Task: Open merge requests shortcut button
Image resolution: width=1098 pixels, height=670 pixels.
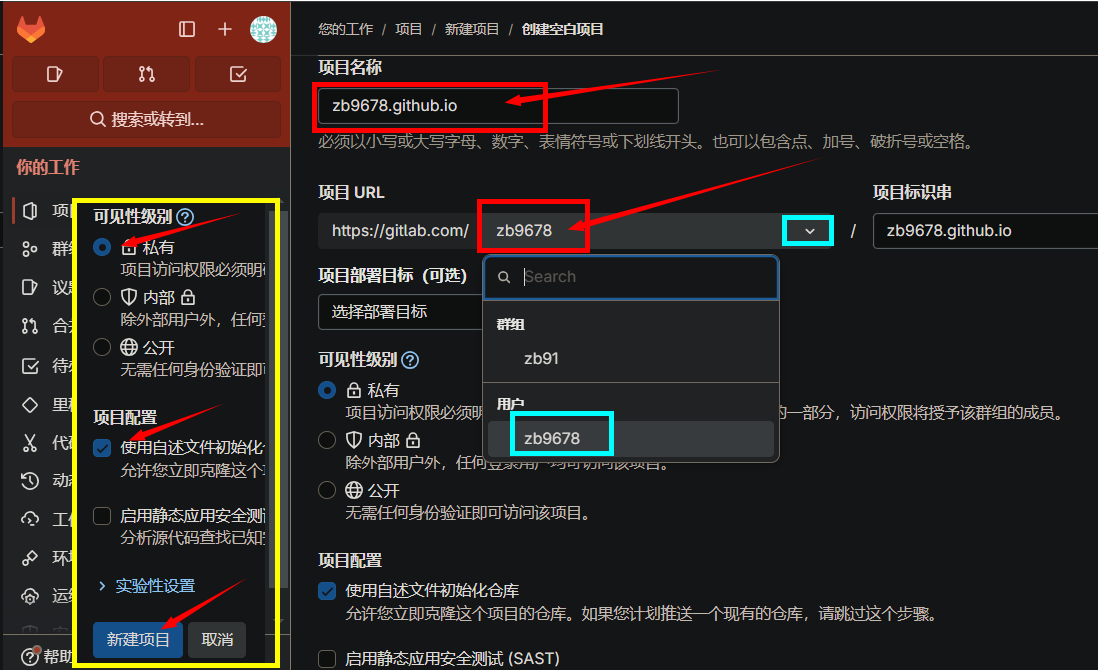Action: 146,74
